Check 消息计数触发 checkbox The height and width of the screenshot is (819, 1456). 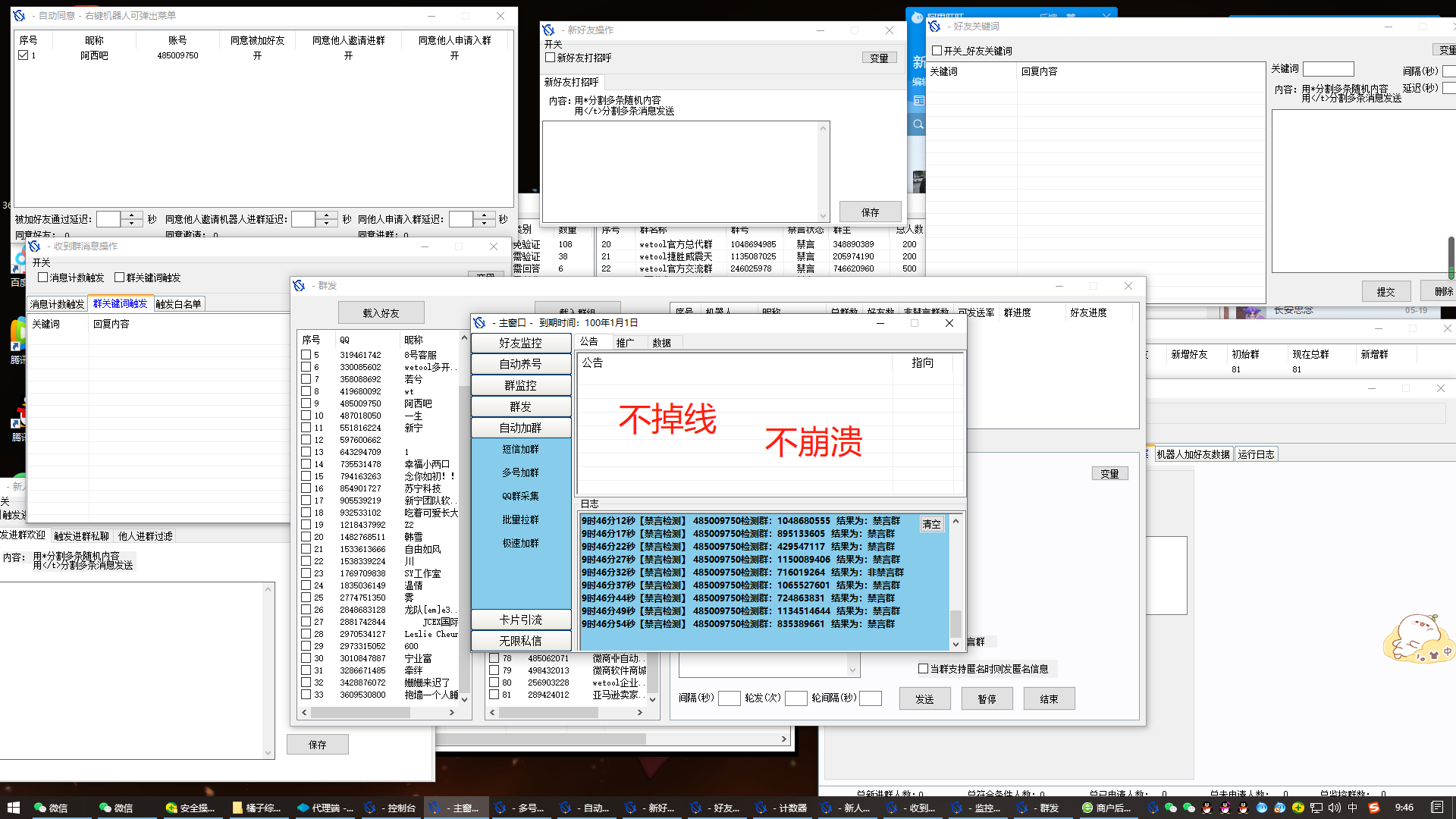pos(43,278)
